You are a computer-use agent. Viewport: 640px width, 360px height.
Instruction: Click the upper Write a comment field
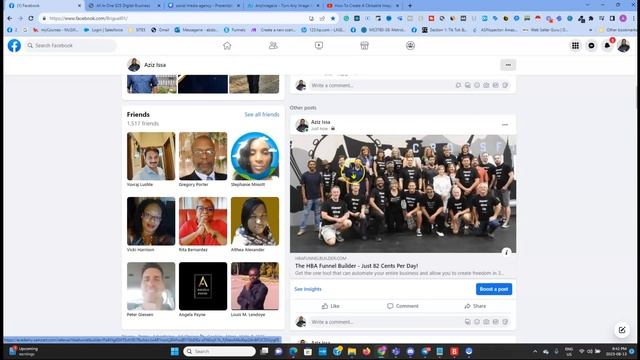coord(410,85)
